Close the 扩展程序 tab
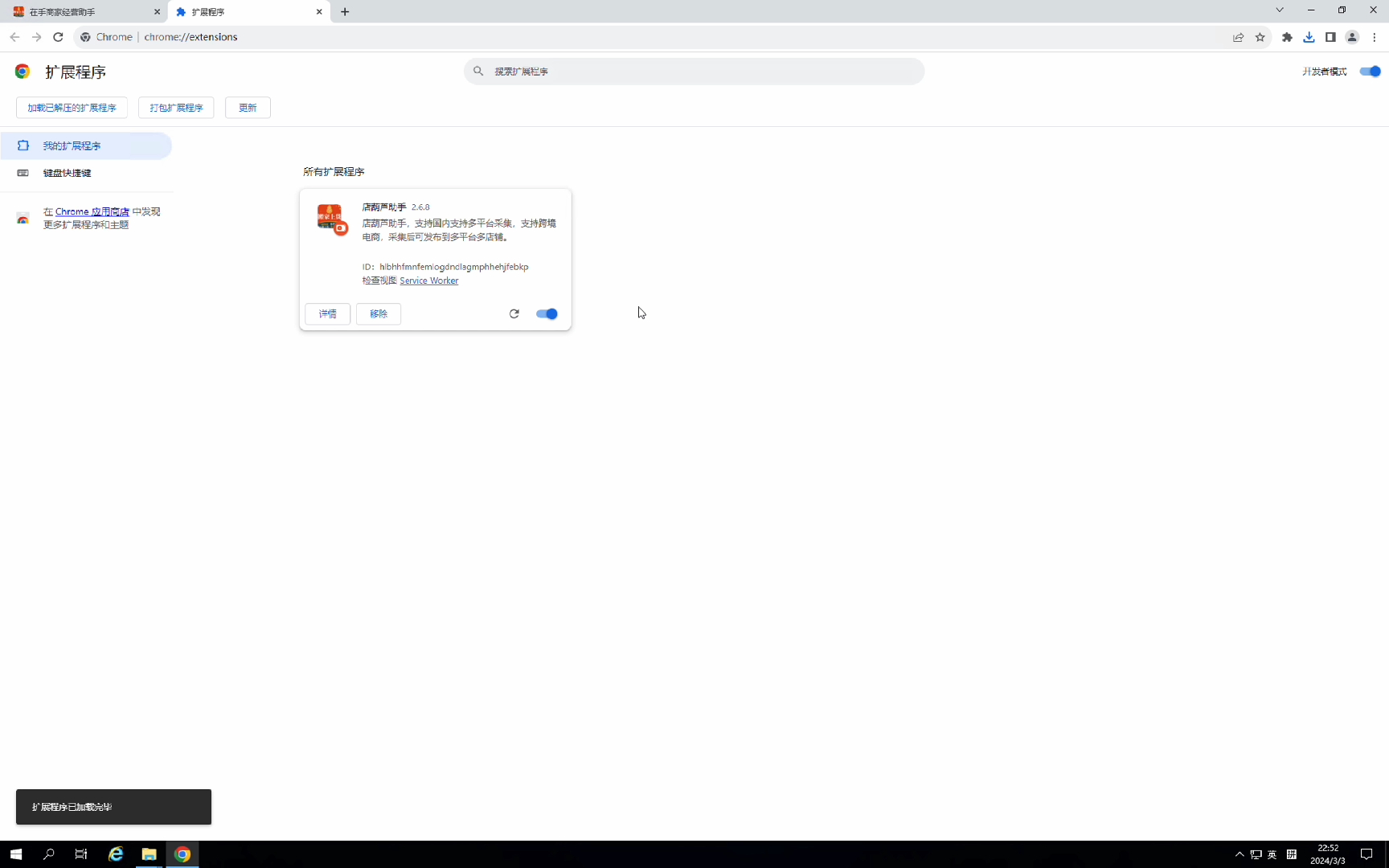The image size is (1389, 868). tap(319, 12)
